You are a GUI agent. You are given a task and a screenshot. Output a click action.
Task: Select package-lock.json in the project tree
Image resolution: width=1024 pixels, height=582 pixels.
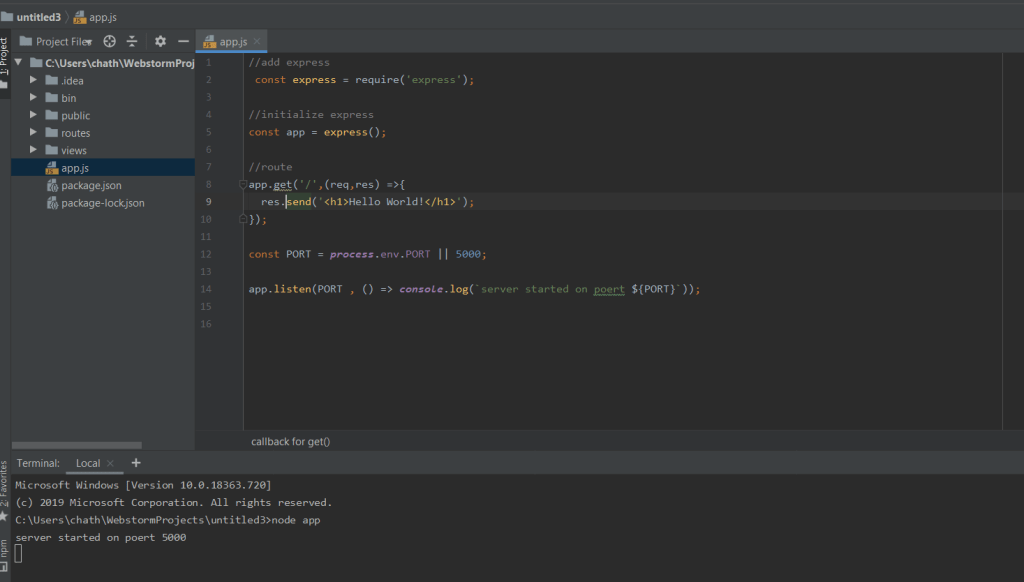point(102,203)
